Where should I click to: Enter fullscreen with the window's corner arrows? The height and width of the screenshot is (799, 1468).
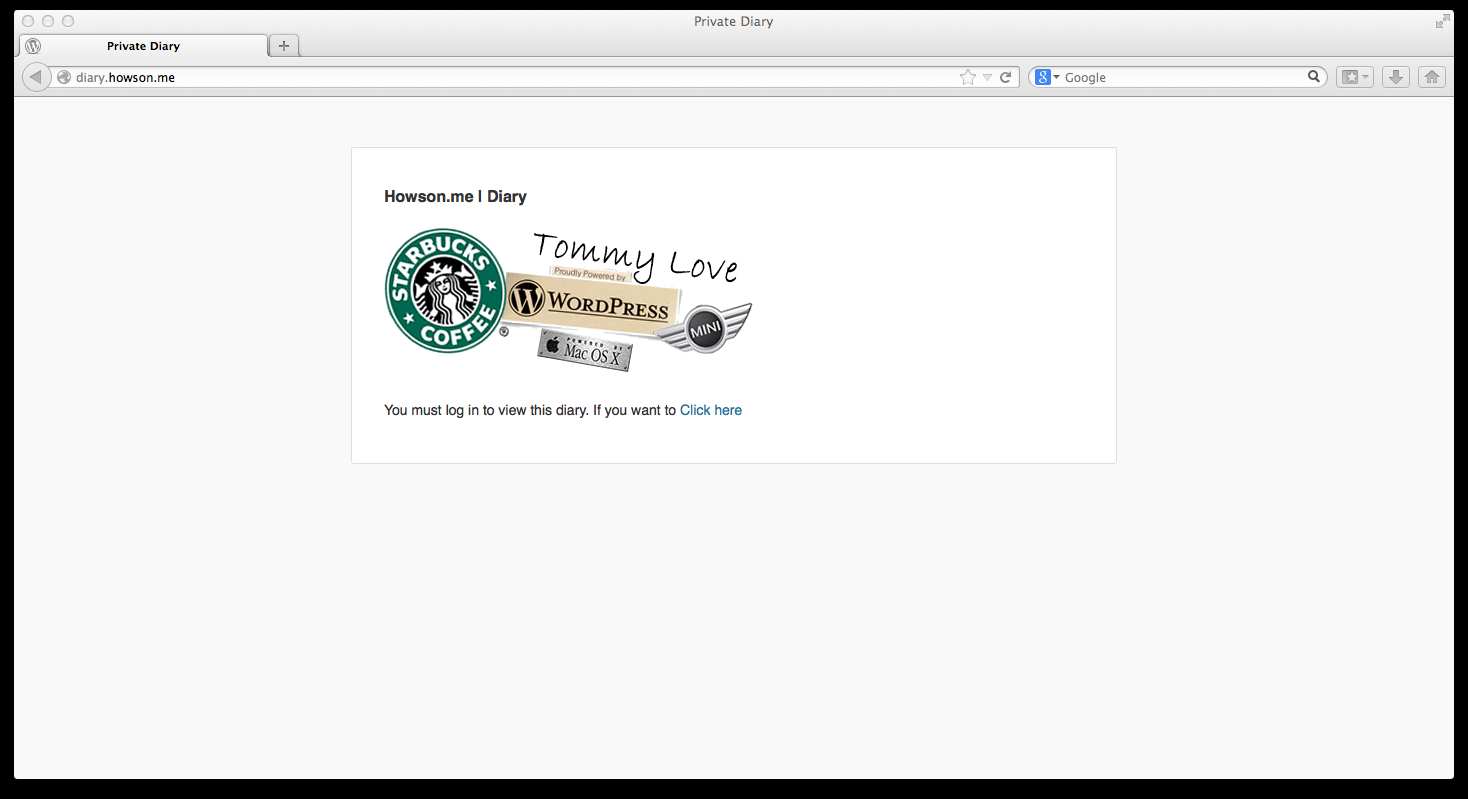click(x=1442, y=21)
